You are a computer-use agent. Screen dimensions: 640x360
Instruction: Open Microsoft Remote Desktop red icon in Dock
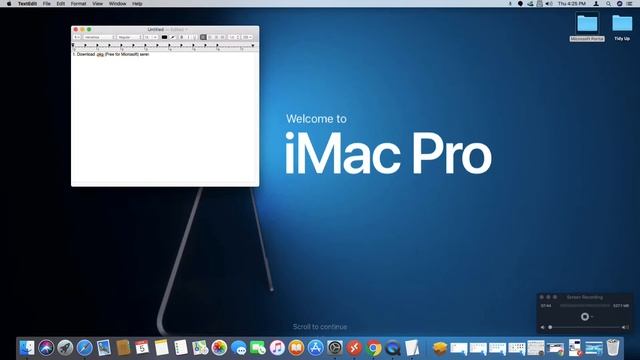click(354, 348)
